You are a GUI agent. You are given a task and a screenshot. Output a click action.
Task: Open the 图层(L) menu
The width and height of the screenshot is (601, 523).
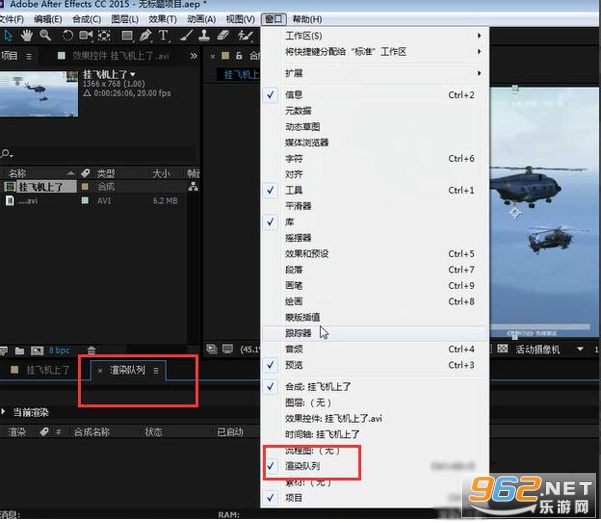point(125,19)
